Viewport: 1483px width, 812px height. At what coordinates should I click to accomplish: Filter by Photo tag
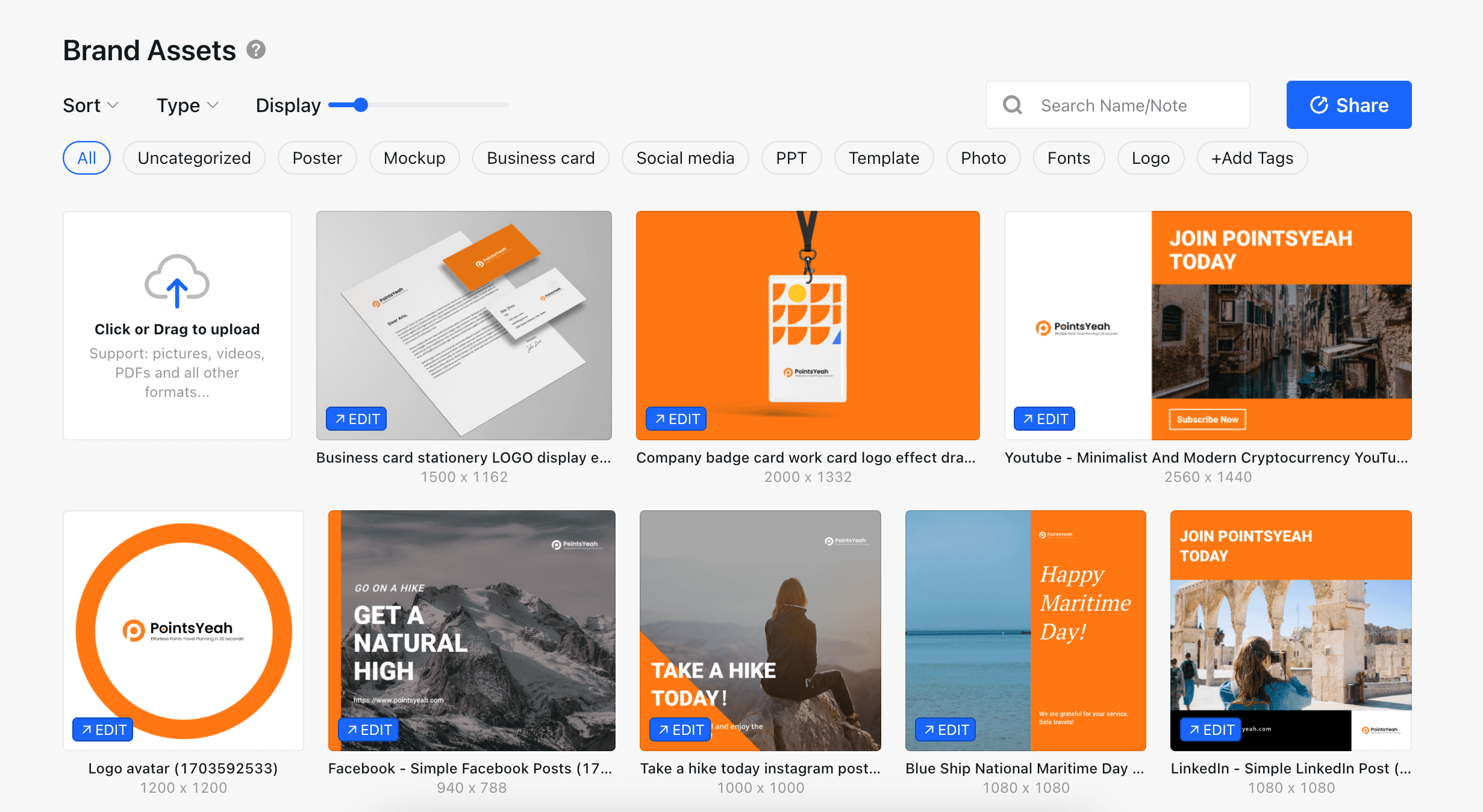point(984,158)
